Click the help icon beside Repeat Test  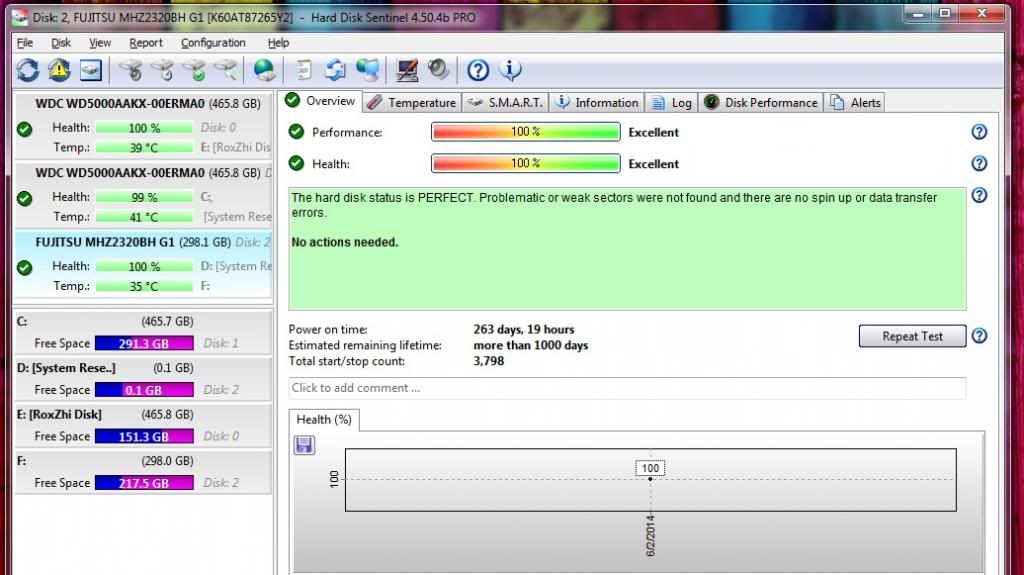[x=979, y=336]
